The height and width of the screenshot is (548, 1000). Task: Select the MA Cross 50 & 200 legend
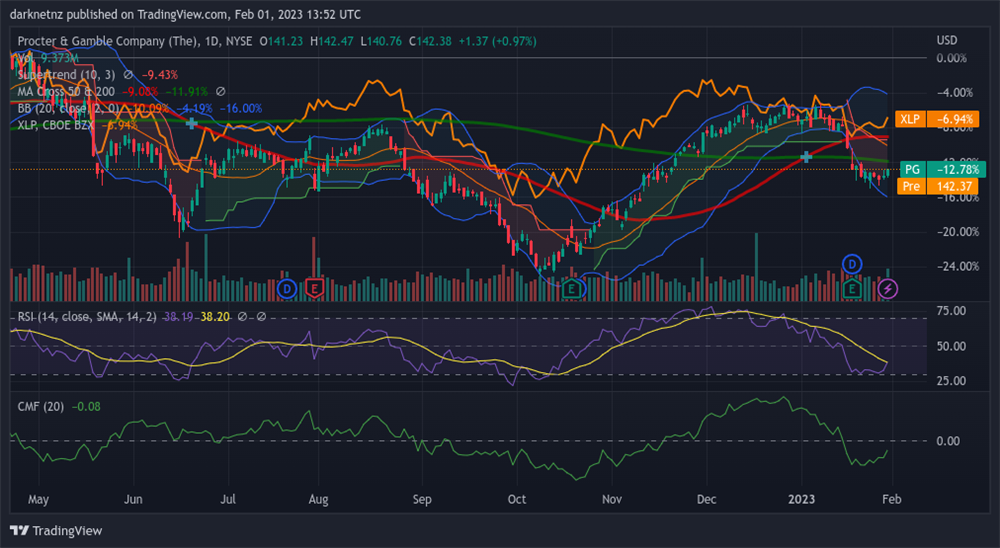point(66,91)
